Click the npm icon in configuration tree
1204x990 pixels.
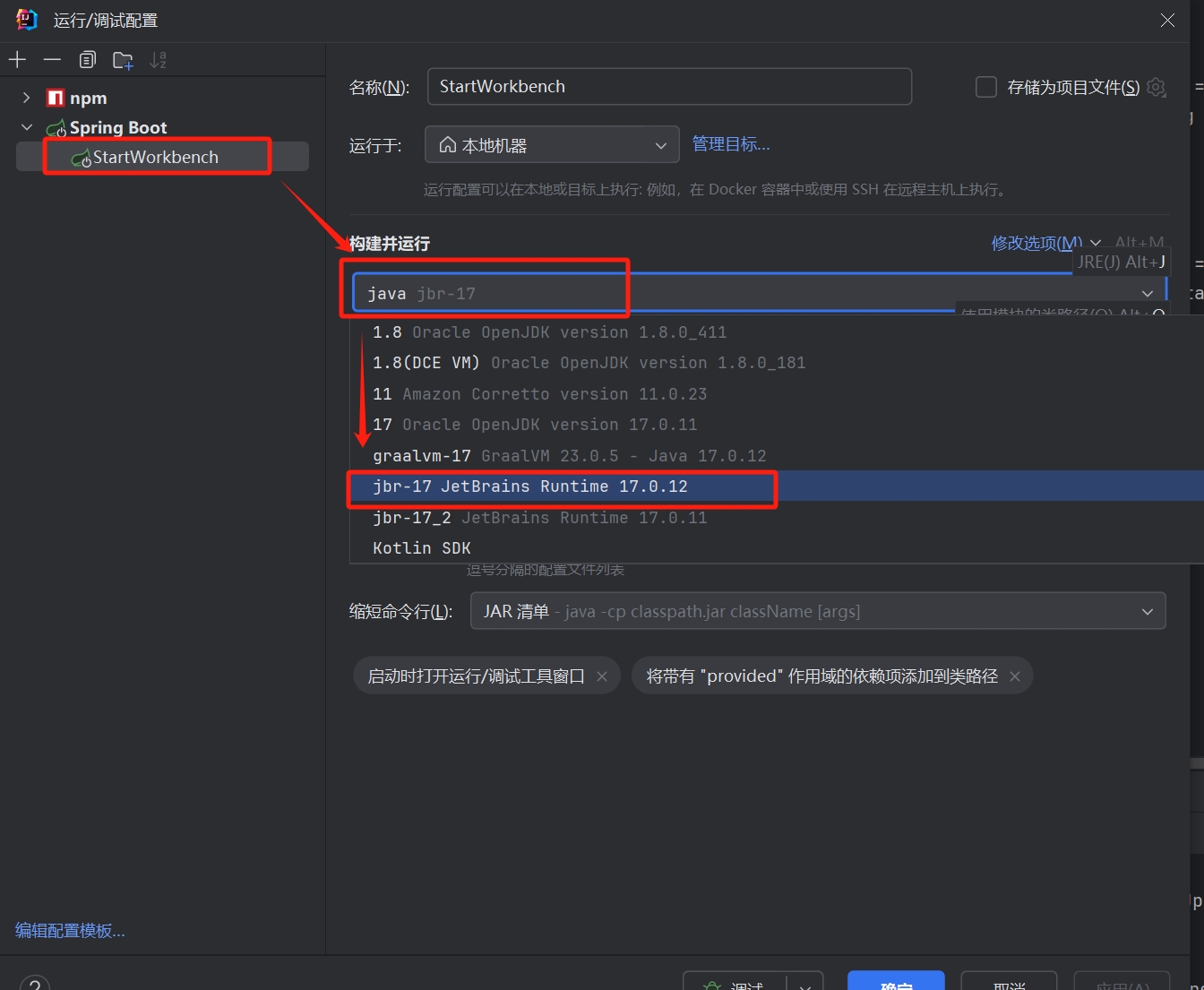tap(56, 98)
